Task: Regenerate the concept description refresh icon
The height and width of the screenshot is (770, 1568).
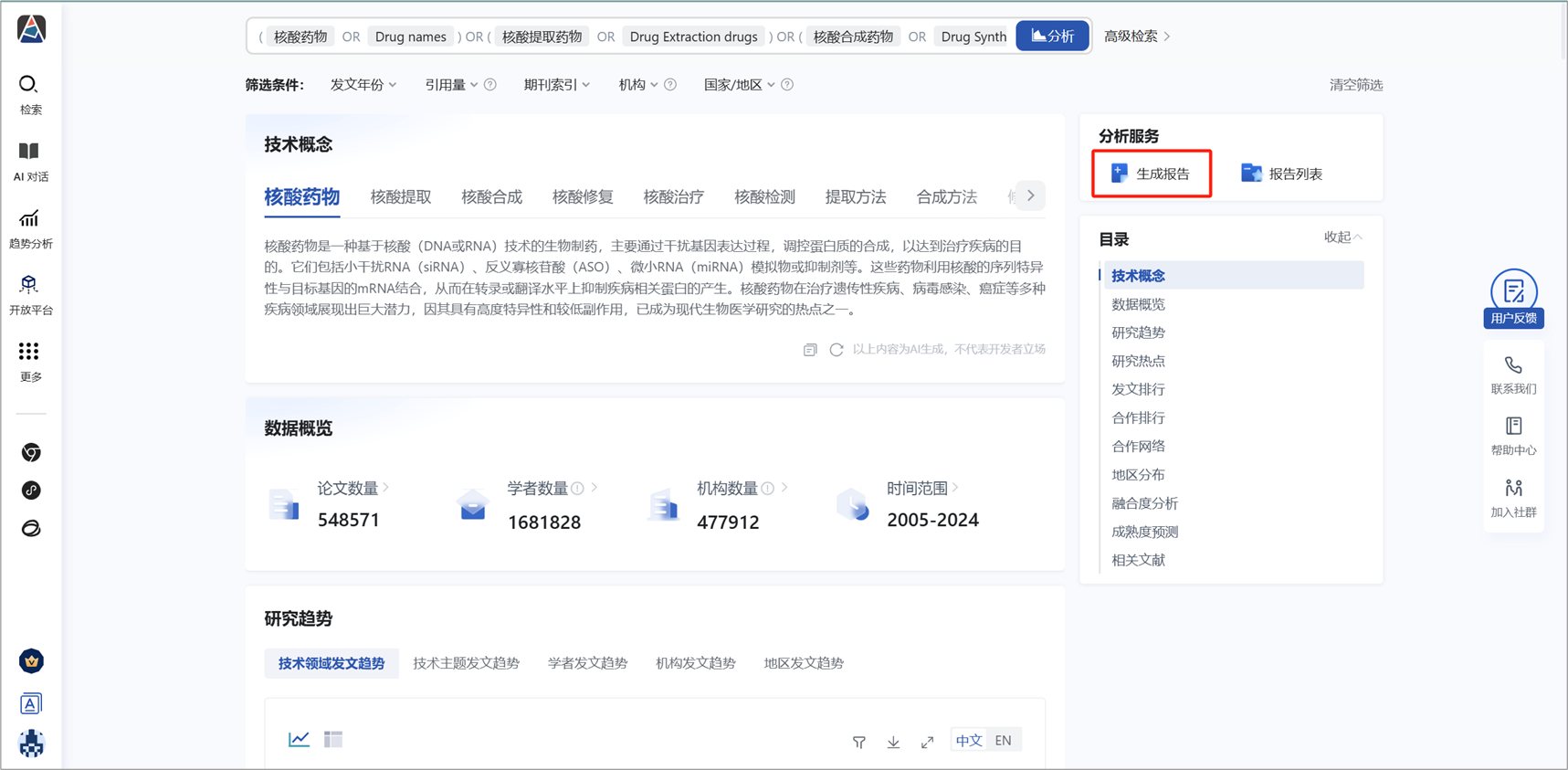Action: click(x=836, y=350)
